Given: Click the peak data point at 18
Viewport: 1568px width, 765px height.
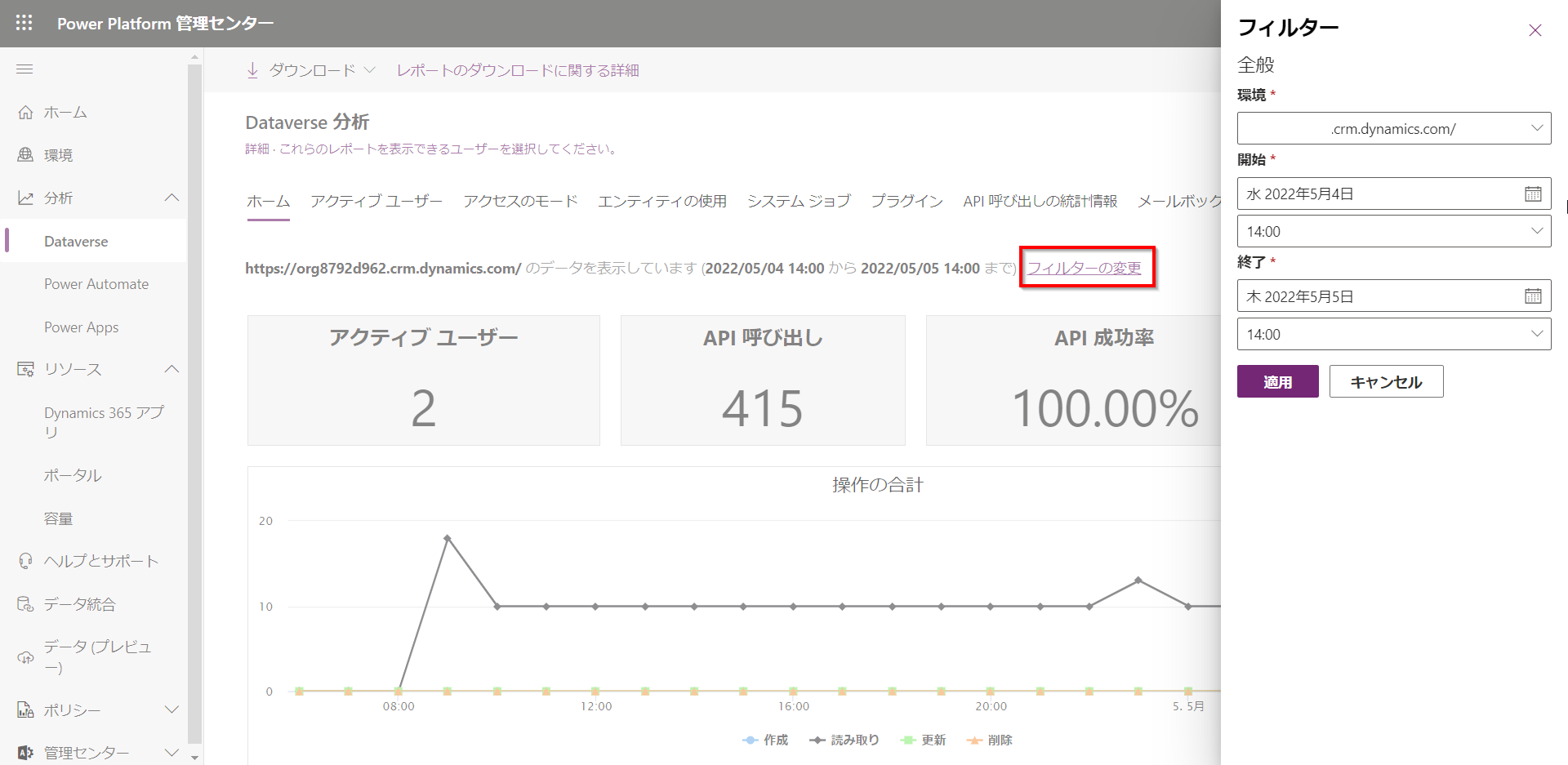Looking at the screenshot, I should coord(447,538).
